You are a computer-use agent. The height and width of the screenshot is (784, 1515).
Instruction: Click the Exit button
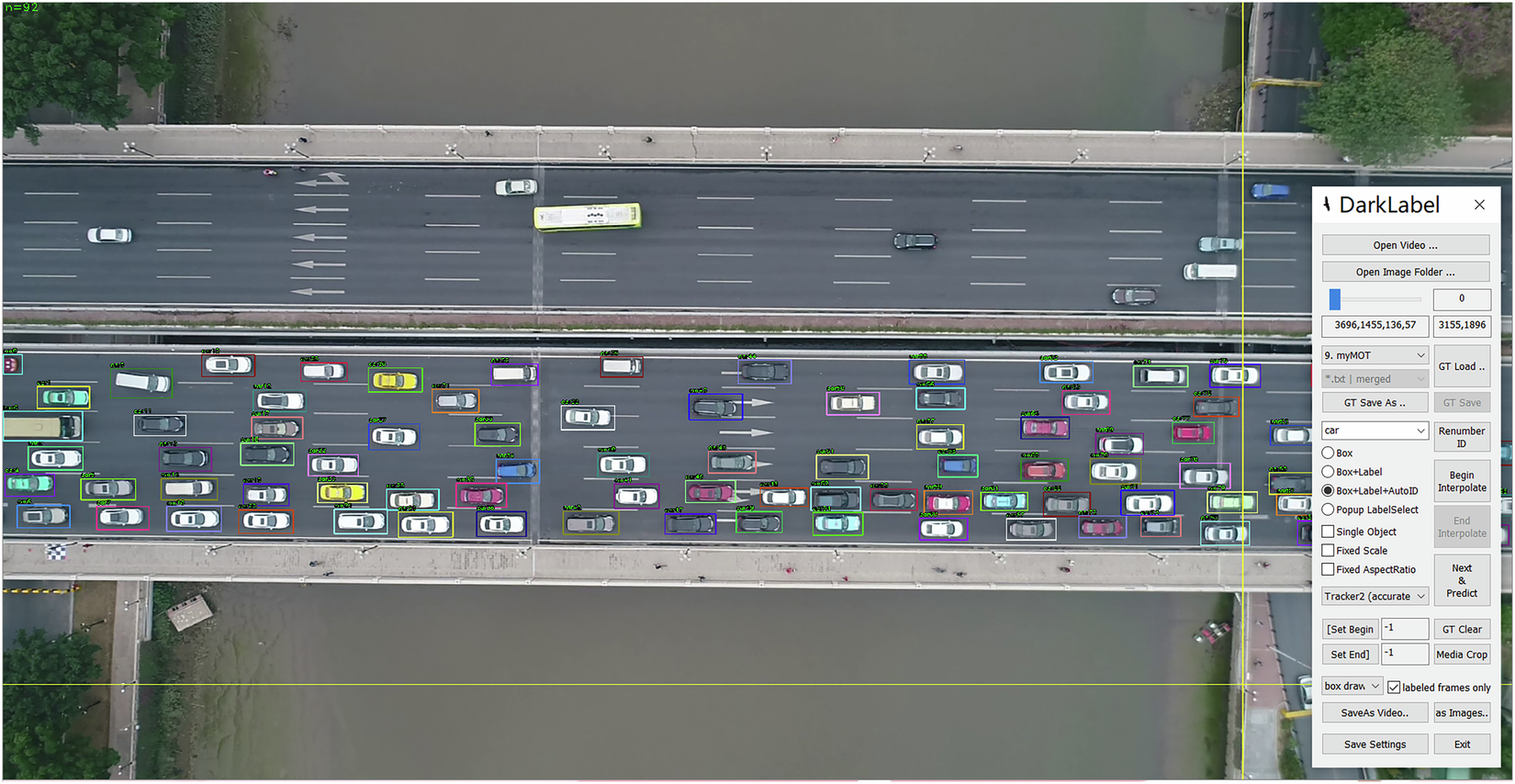coord(1462,744)
